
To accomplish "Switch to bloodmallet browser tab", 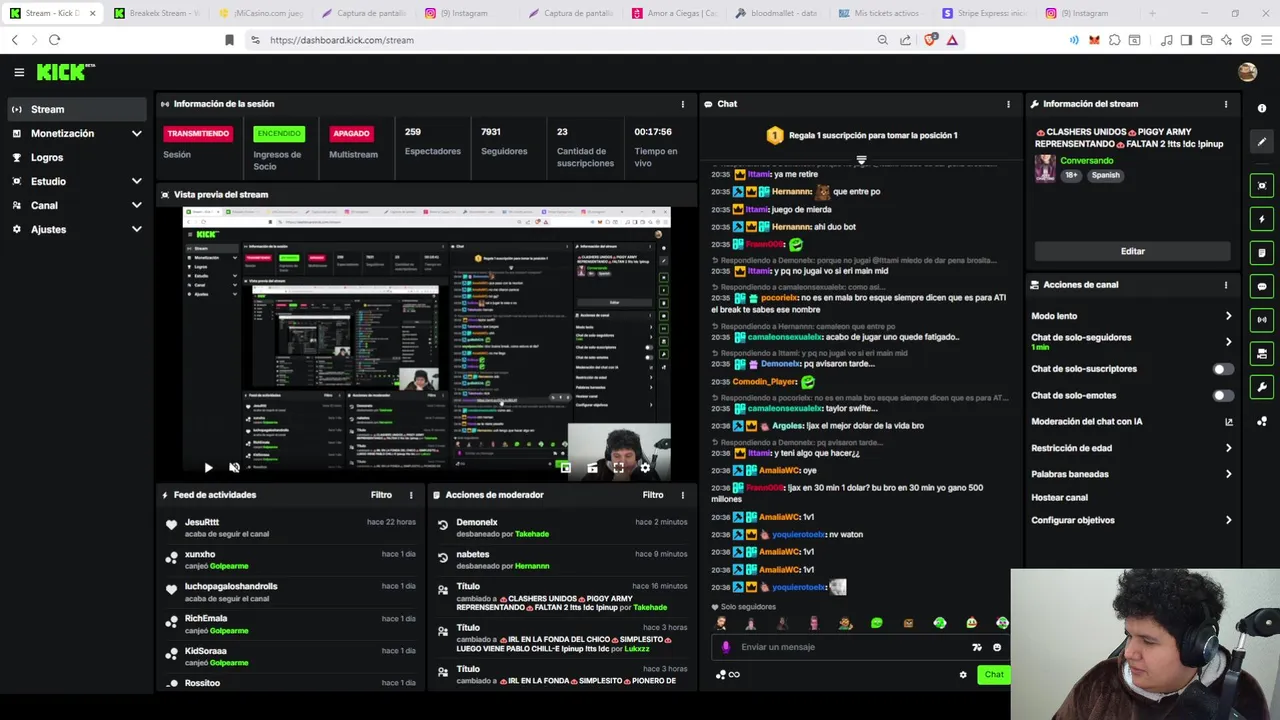I will [778, 13].
